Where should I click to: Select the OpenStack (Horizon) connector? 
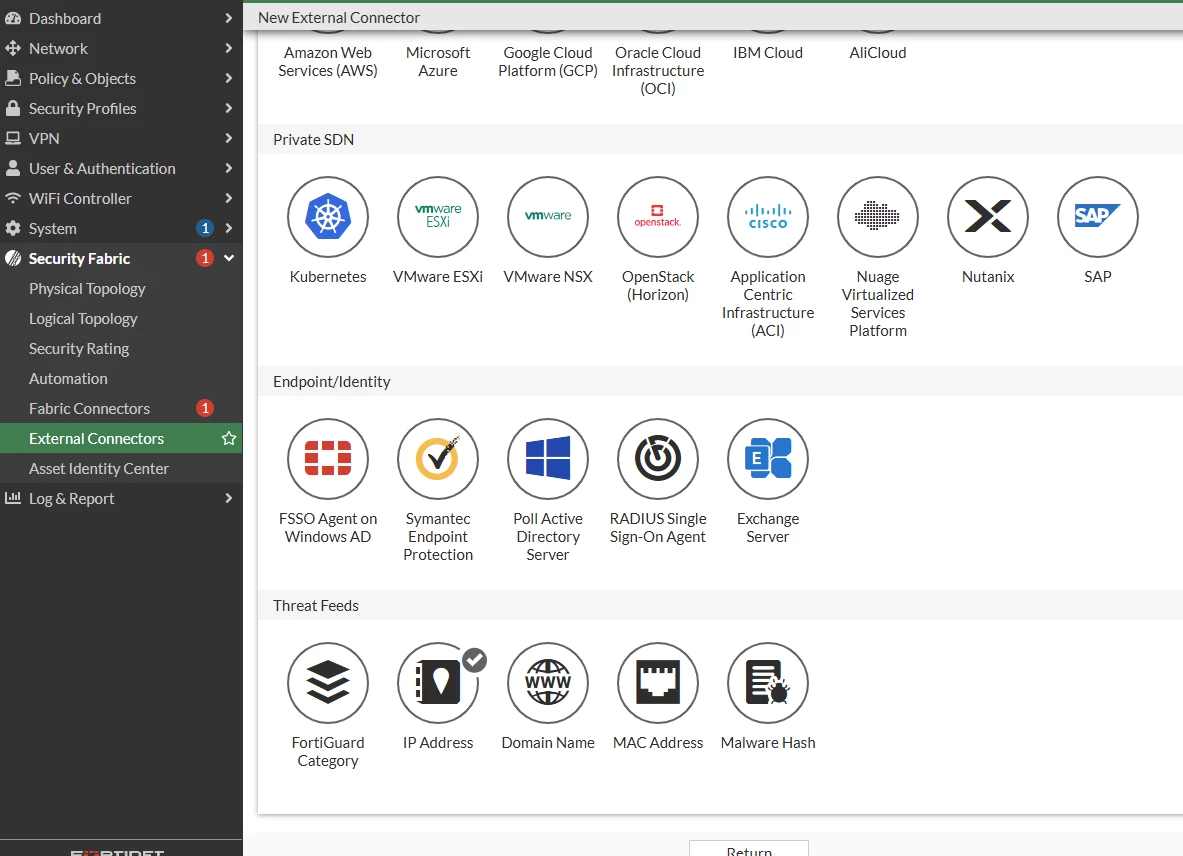pyautogui.click(x=658, y=217)
